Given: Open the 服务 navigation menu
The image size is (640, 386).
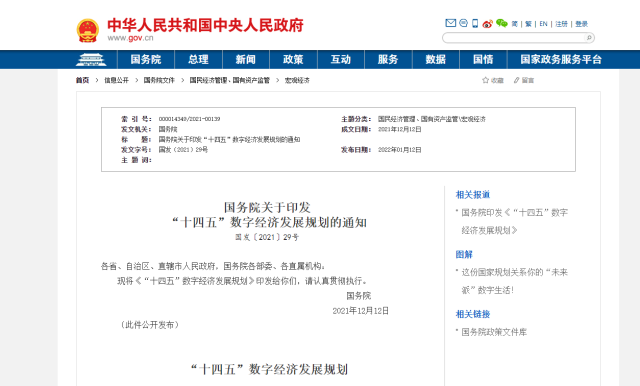Looking at the screenshot, I should (x=388, y=60).
